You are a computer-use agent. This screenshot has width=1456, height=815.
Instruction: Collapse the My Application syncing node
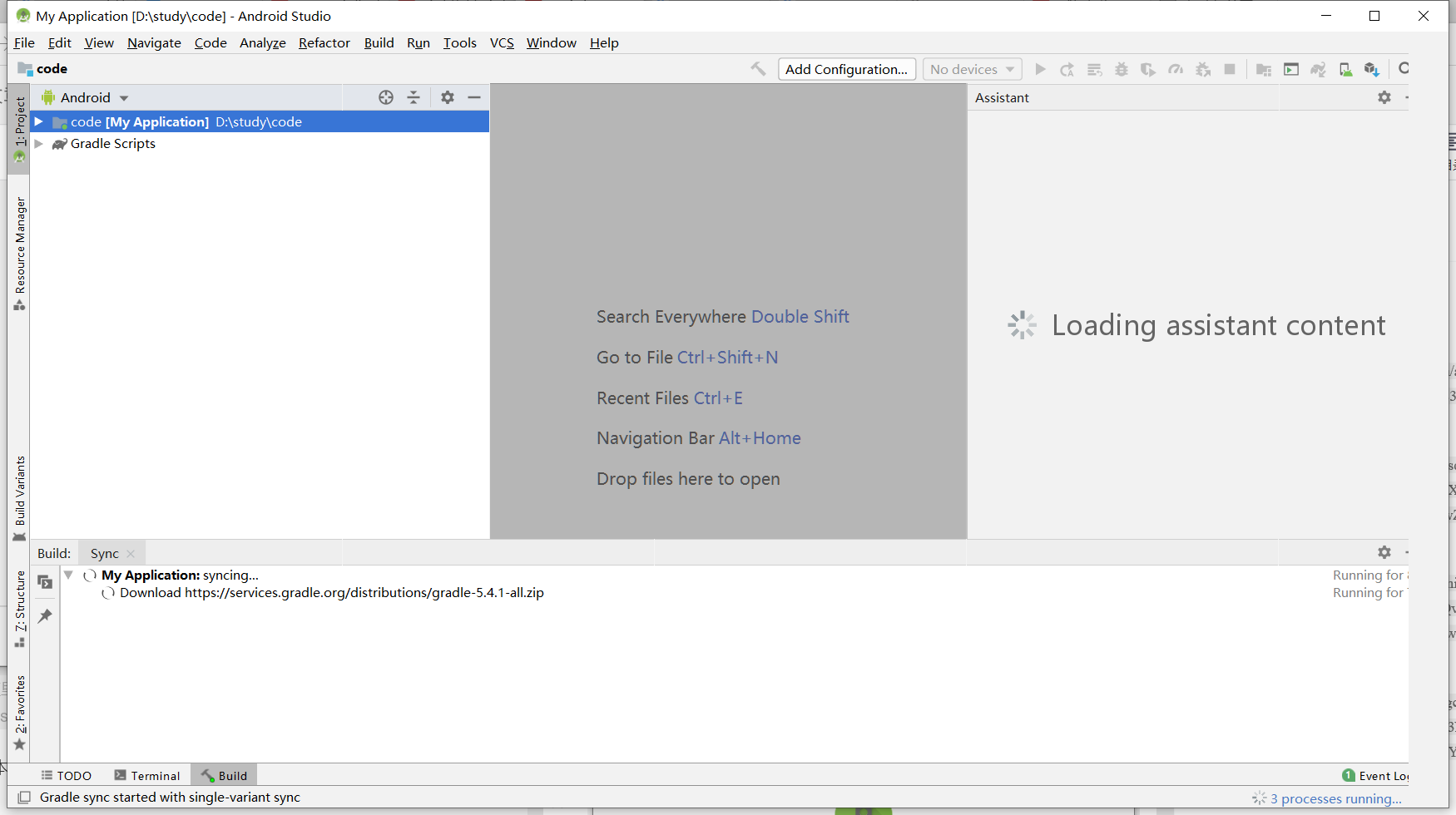click(x=69, y=575)
